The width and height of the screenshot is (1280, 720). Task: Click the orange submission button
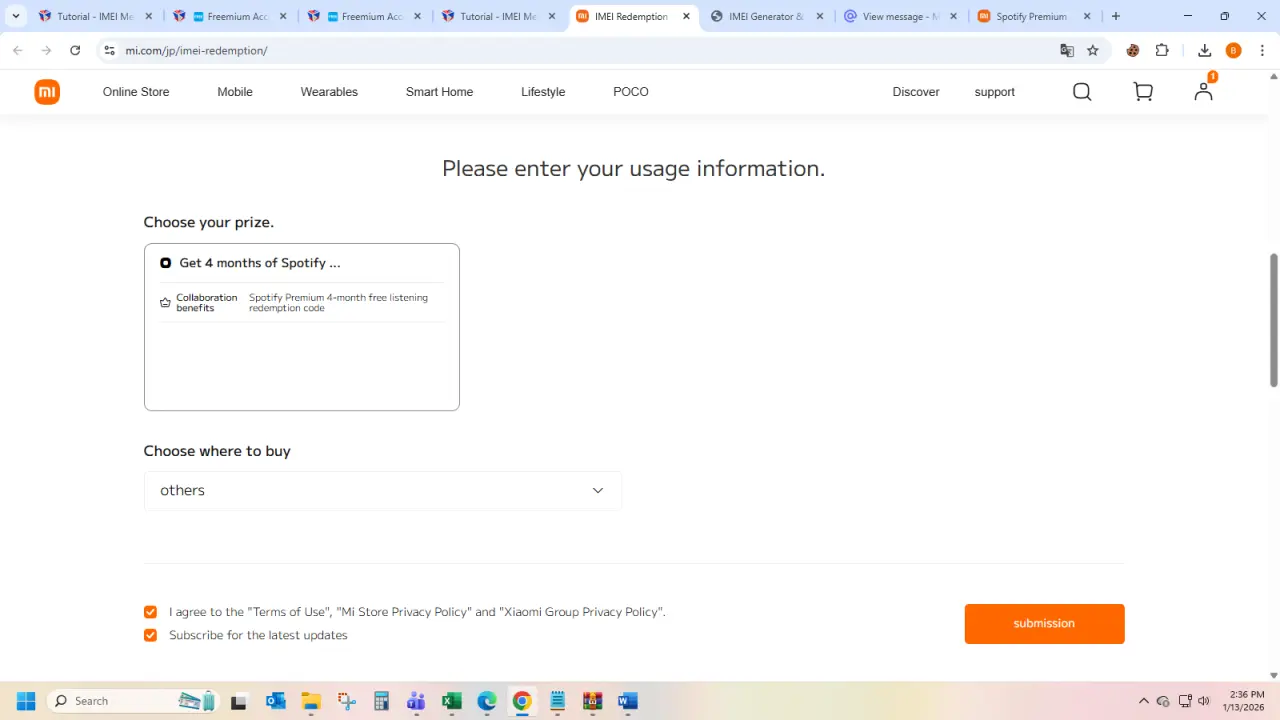pyautogui.click(x=1044, y=623)
